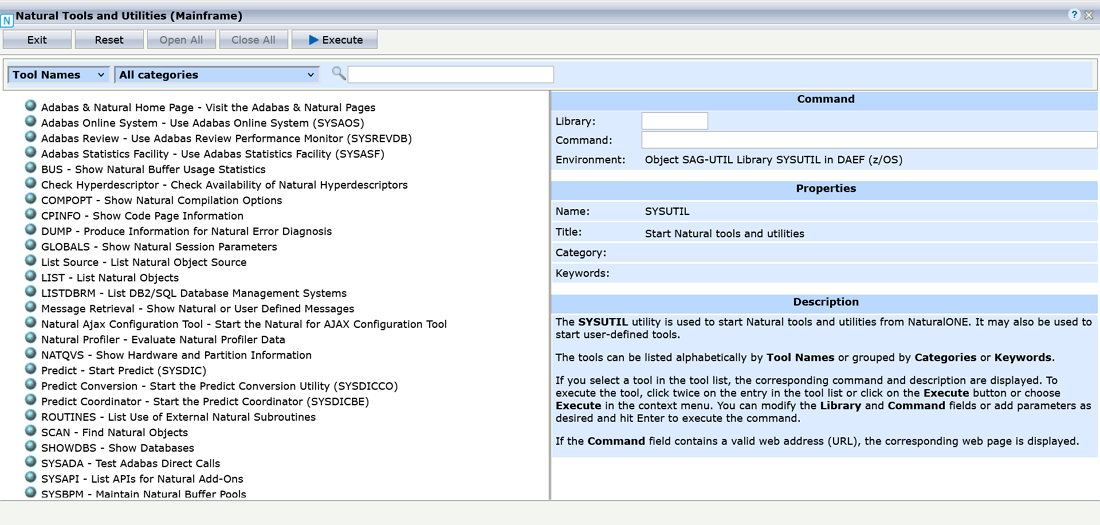Image resolution: width=1100 pixels, height=525 pixels.
Task: Click the sphere icon beside SCAN entry
Action: tap(30, 431)
